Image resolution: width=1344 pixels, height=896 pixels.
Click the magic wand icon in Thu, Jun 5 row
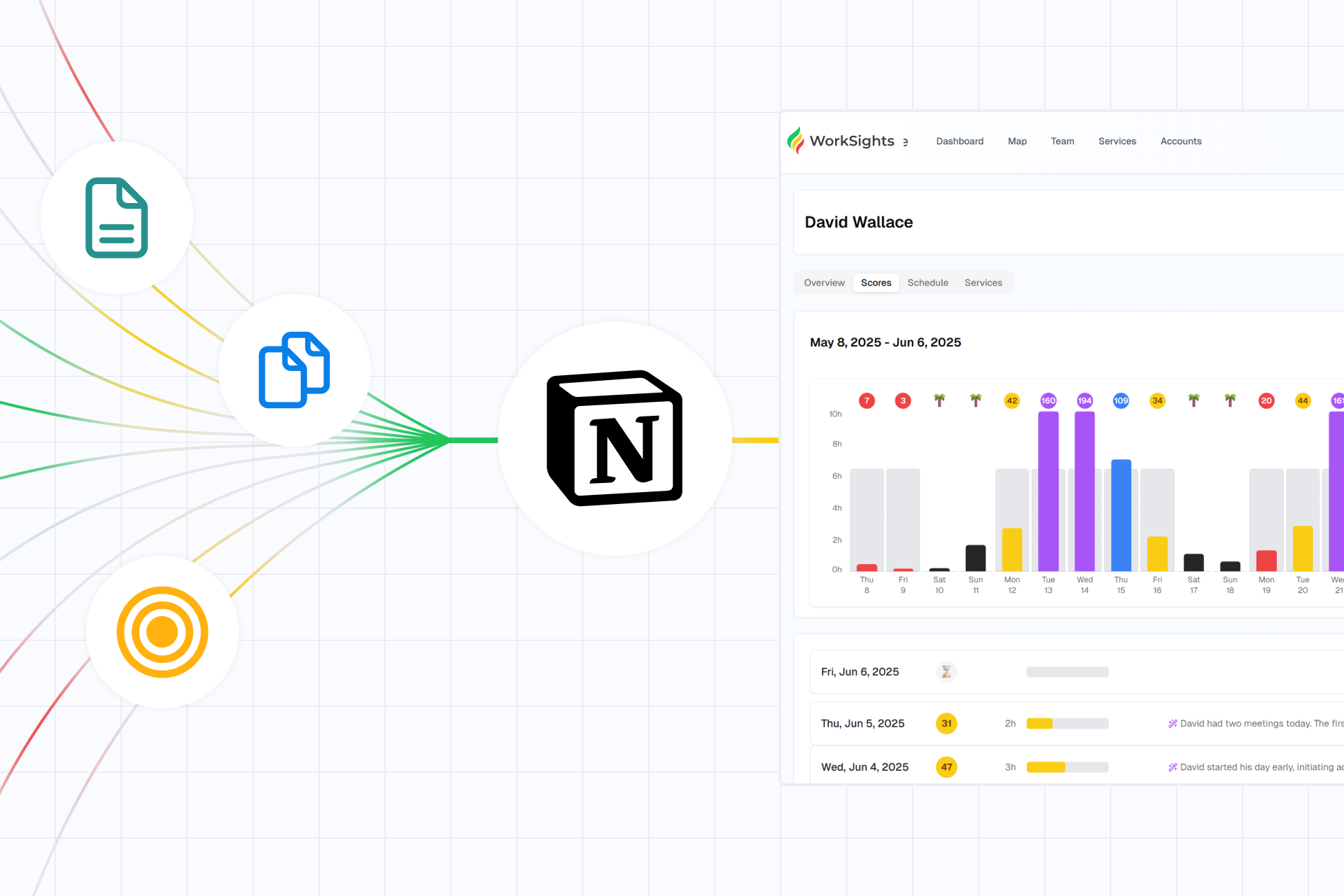click(x=1172, y=724)
